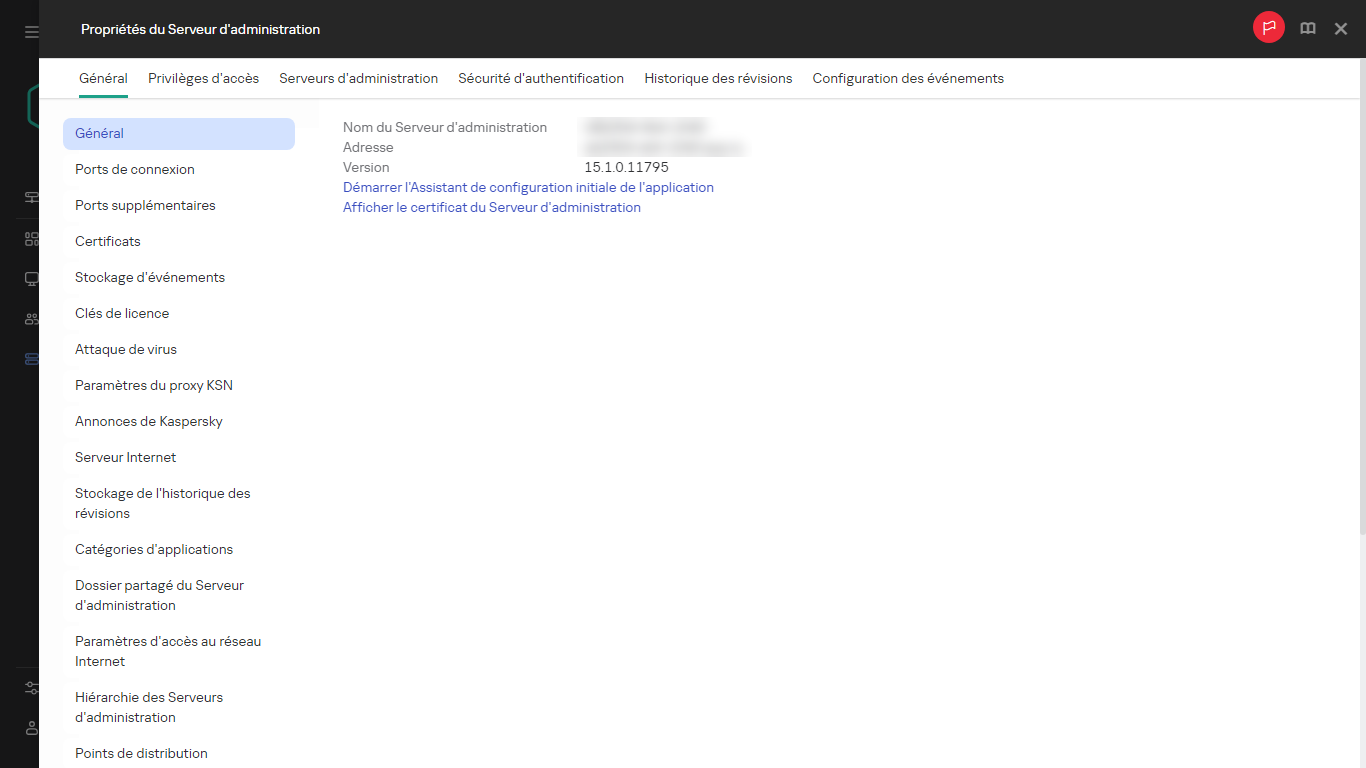Open the user account sidebar icon
The image size is (1366, 768).
click(29, 728)
